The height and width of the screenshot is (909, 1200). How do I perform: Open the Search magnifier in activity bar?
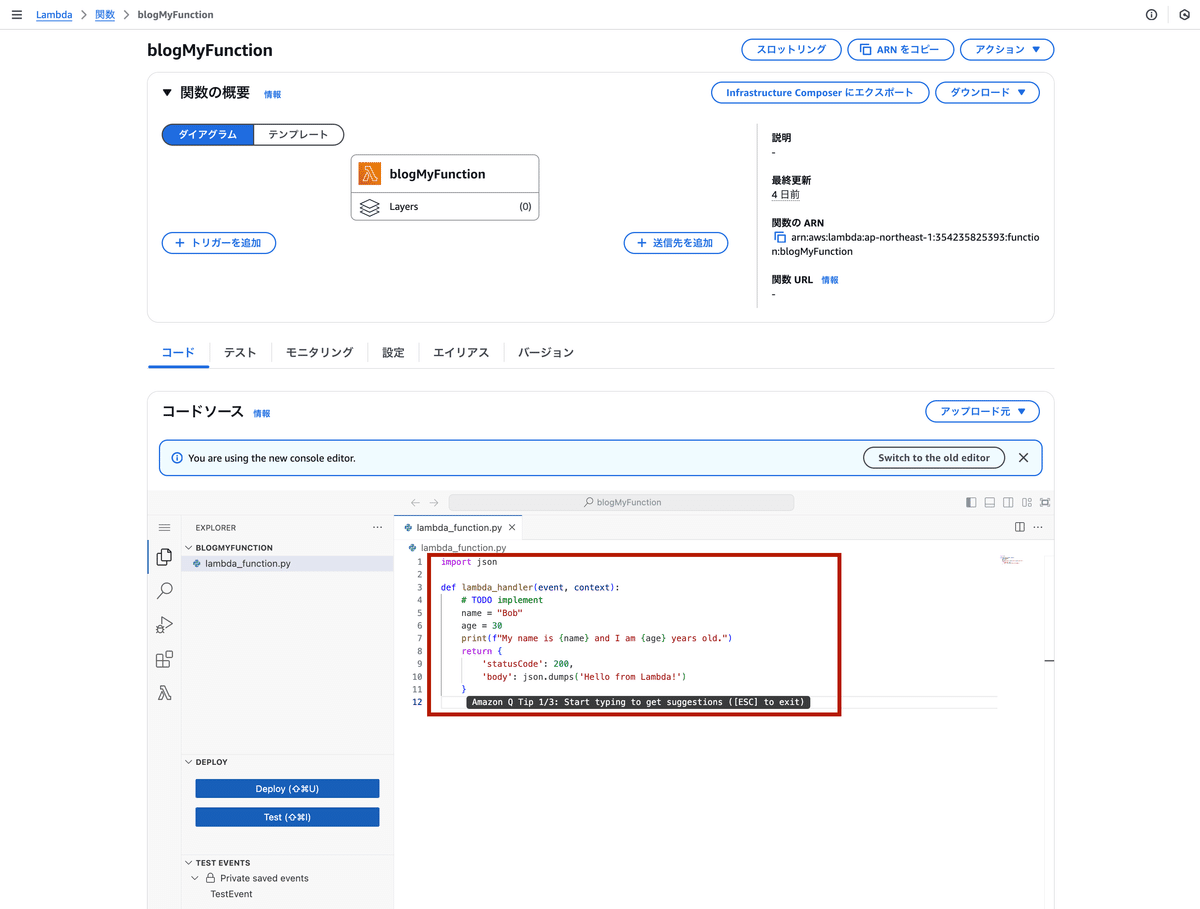point(164,591)
